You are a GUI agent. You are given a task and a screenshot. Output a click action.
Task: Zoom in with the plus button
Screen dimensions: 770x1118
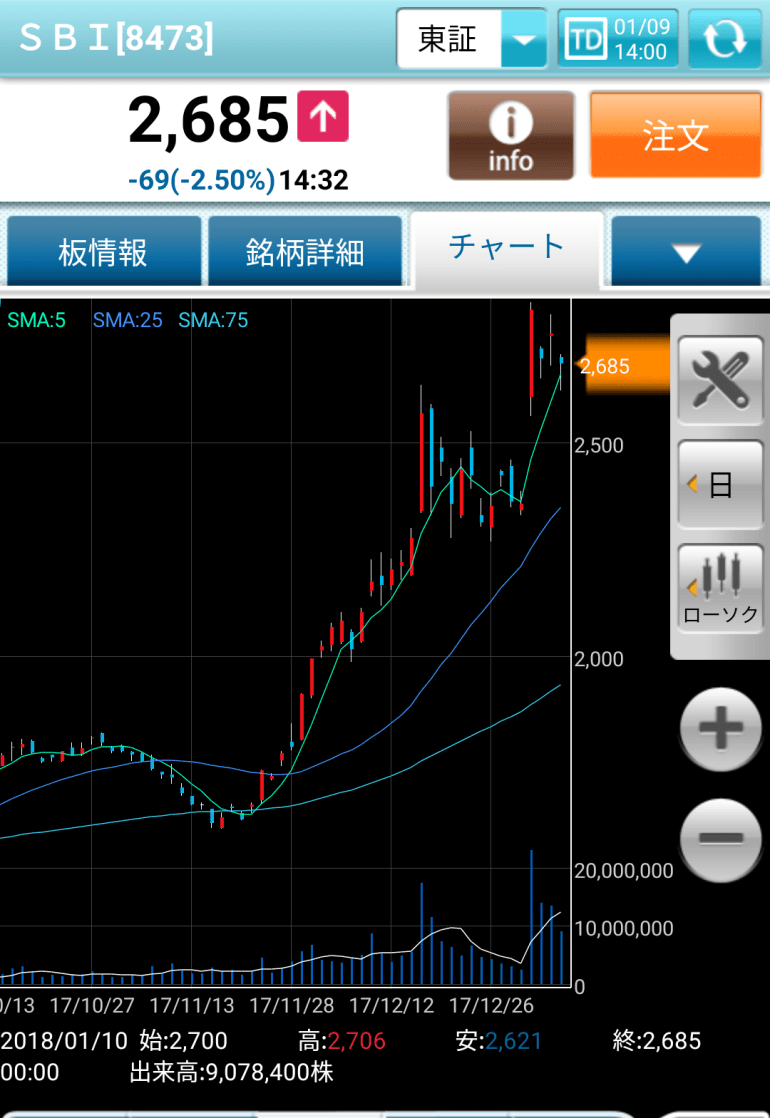[x=720, y=730]
